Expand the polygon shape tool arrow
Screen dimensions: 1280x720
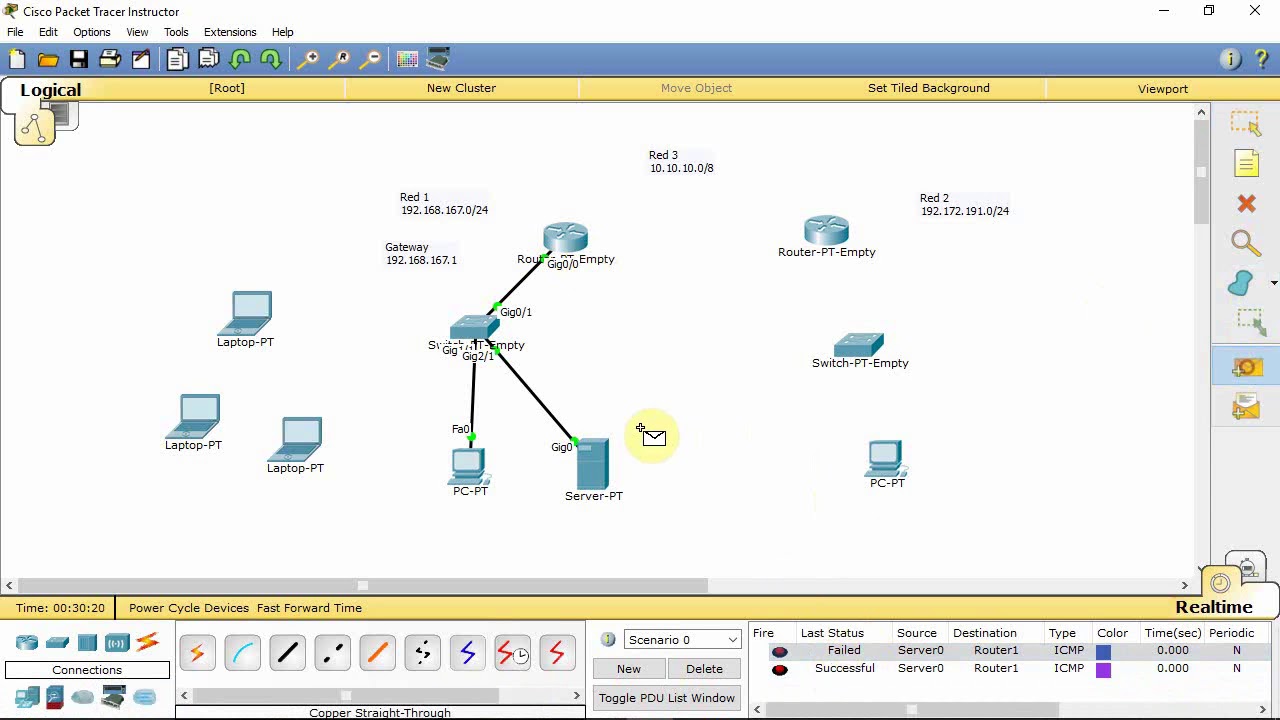pos(1273,284)
